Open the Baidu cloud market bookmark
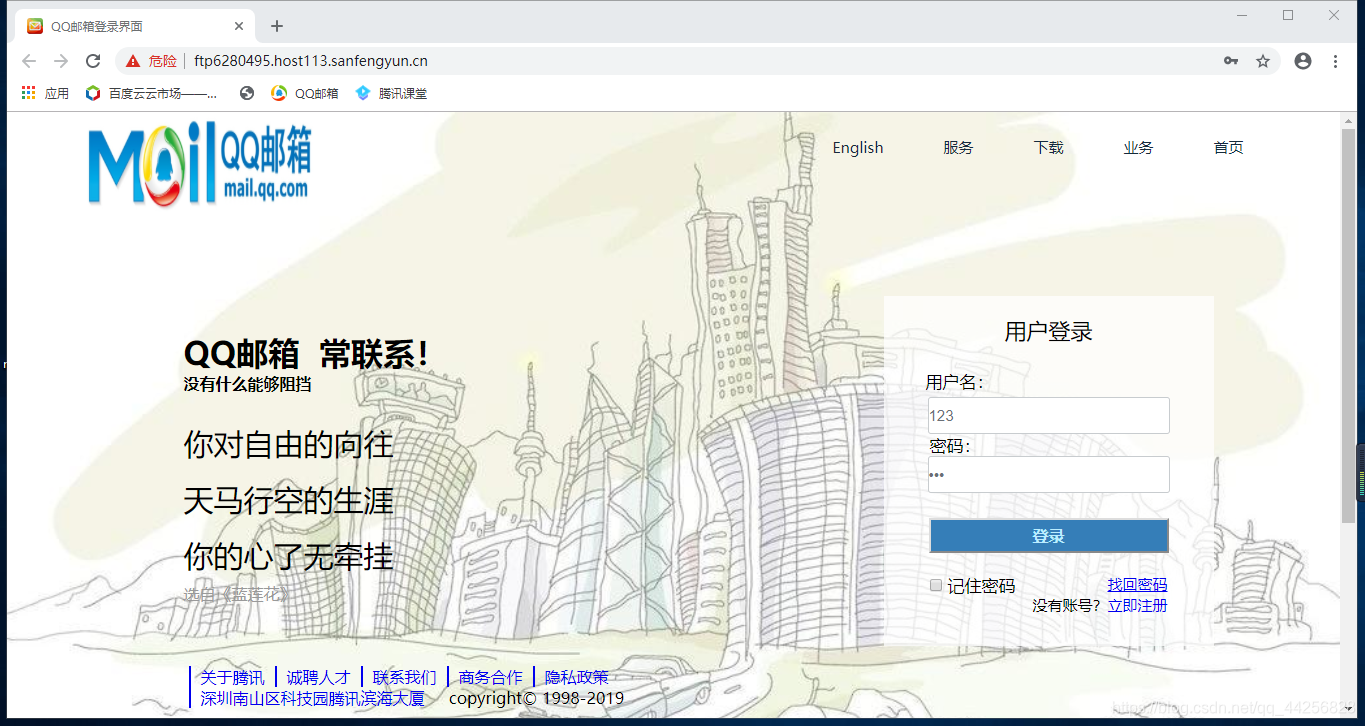The width and height of the screenshot is (1365, 726). pos(152,93)
